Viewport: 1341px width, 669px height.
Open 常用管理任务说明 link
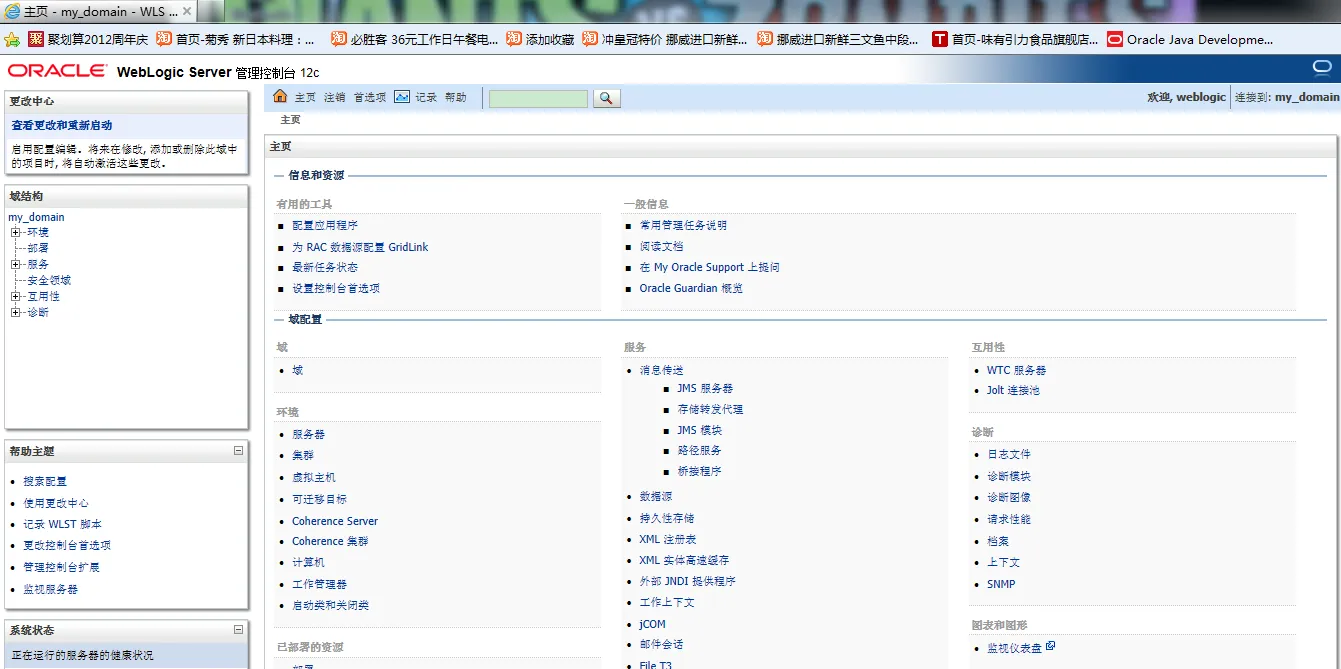(684, 226)
